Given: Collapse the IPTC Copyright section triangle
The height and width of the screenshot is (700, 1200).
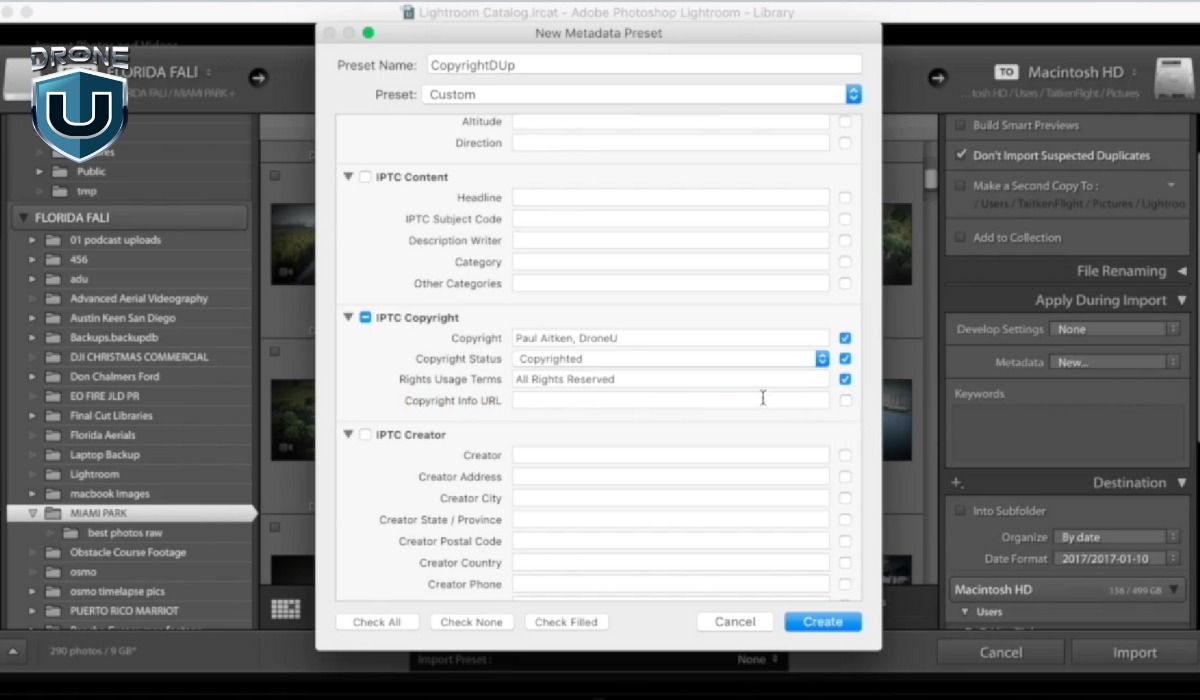Looking at the screenshot, I should [x=348, y=317].
